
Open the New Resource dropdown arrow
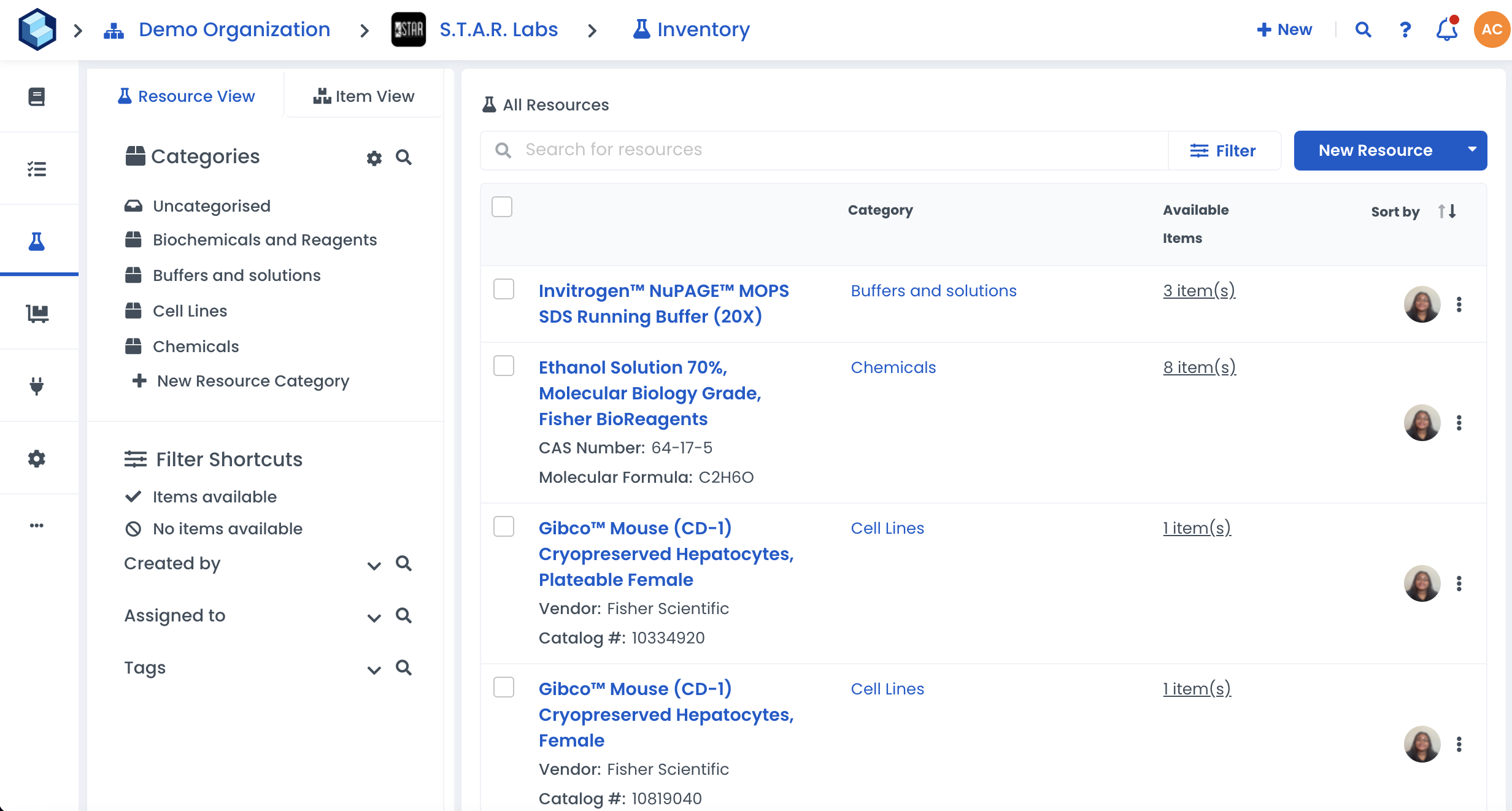point(1471,150)
